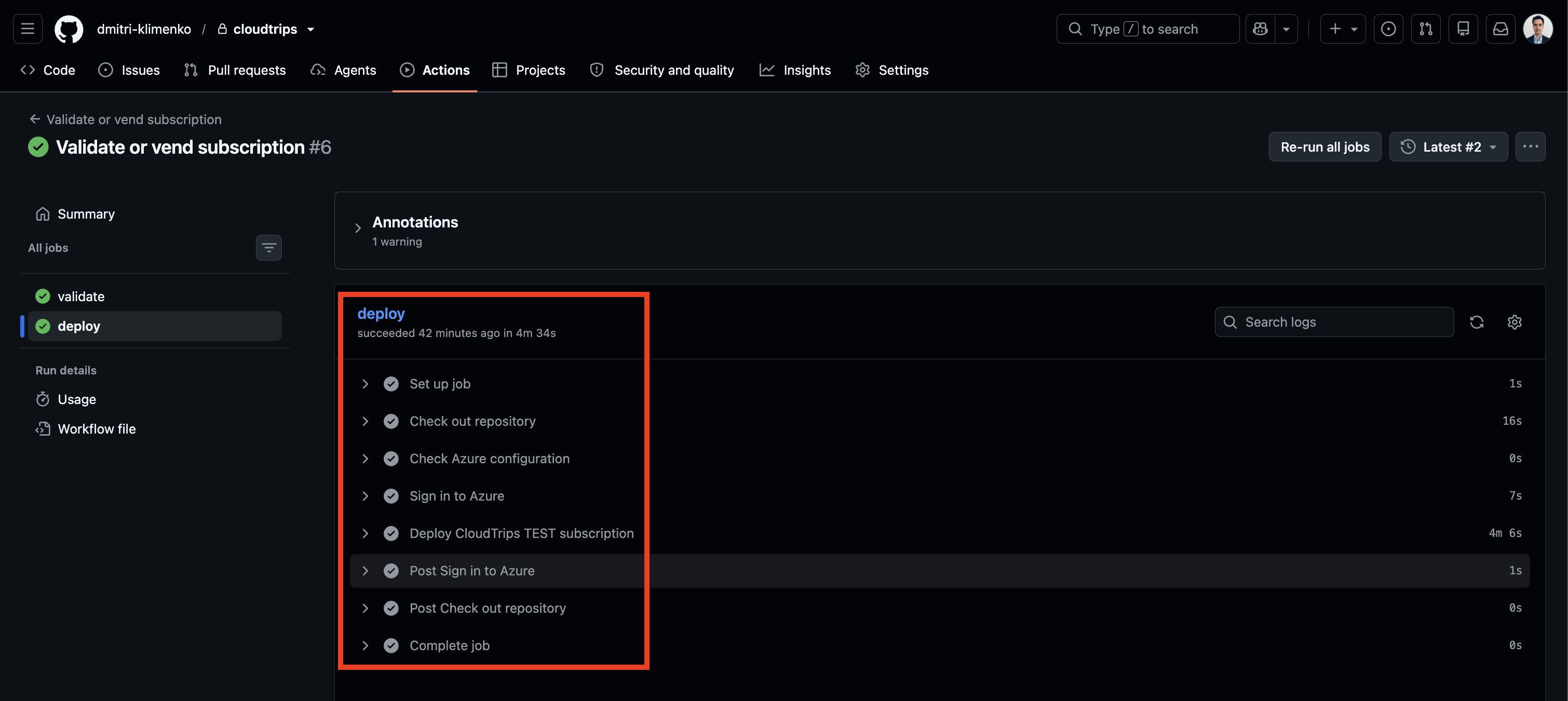Click the deploy job heading link

click(381, 314)
